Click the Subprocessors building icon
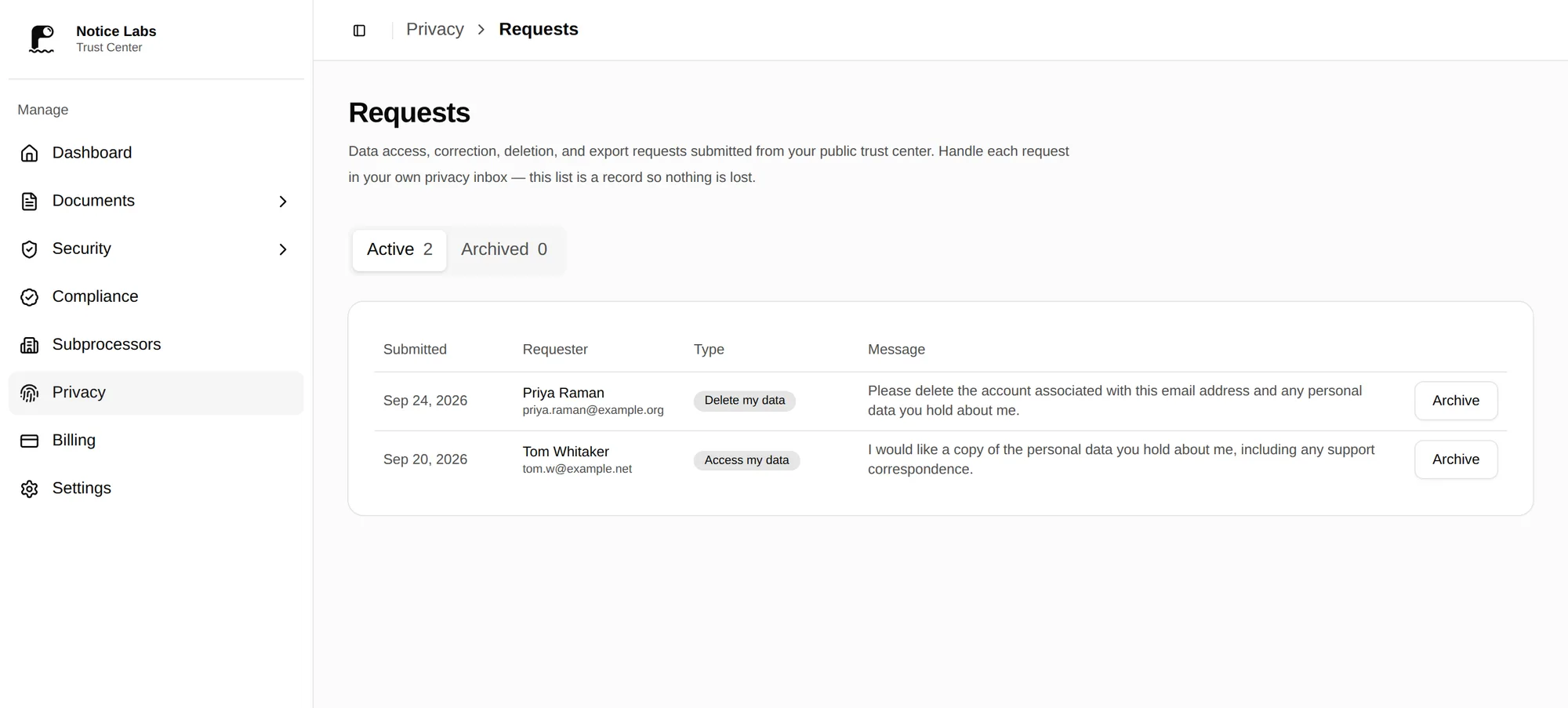This screenshot has width=1568, height=708. (30, 345)
